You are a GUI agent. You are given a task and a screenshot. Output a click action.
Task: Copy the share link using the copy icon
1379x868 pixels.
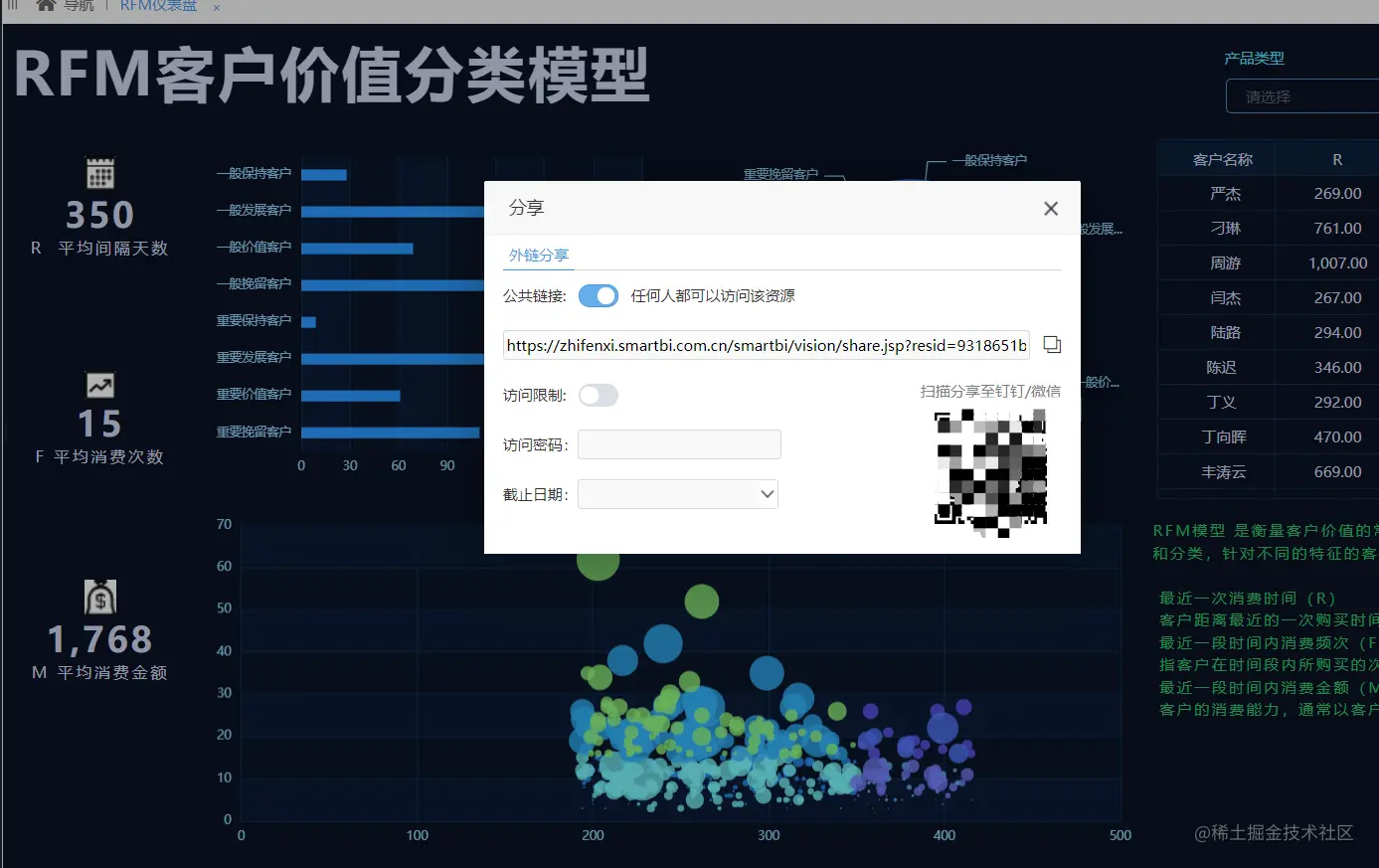point(1052,344)
